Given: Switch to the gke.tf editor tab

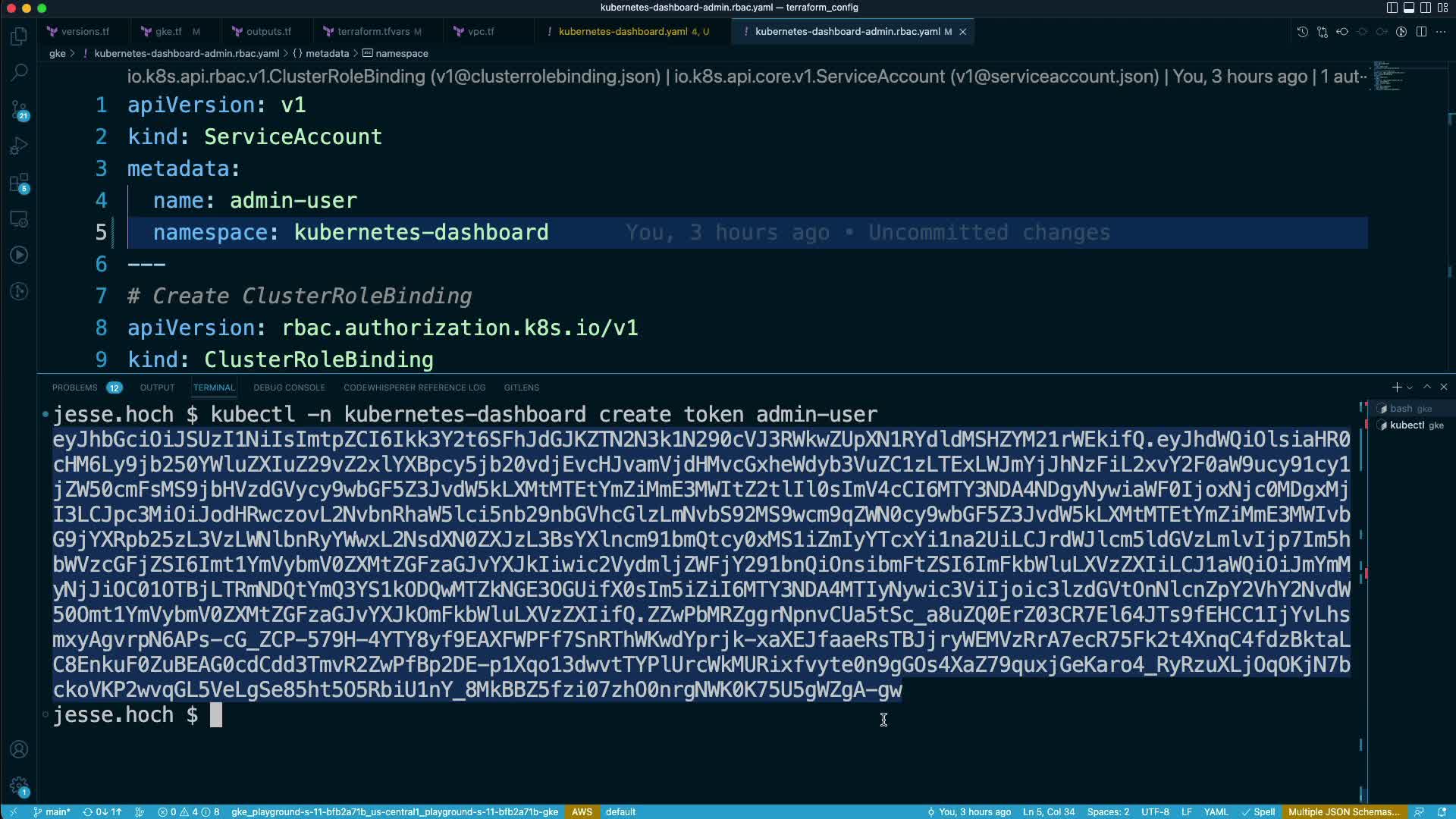Looking at the screenshot, I should coord(168,32).
